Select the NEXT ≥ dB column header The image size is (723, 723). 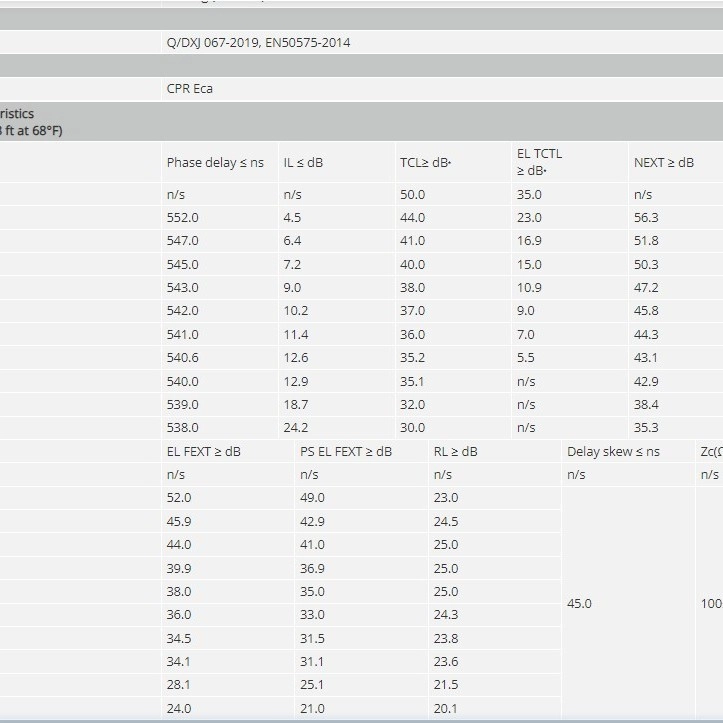(x=664, y=163)
